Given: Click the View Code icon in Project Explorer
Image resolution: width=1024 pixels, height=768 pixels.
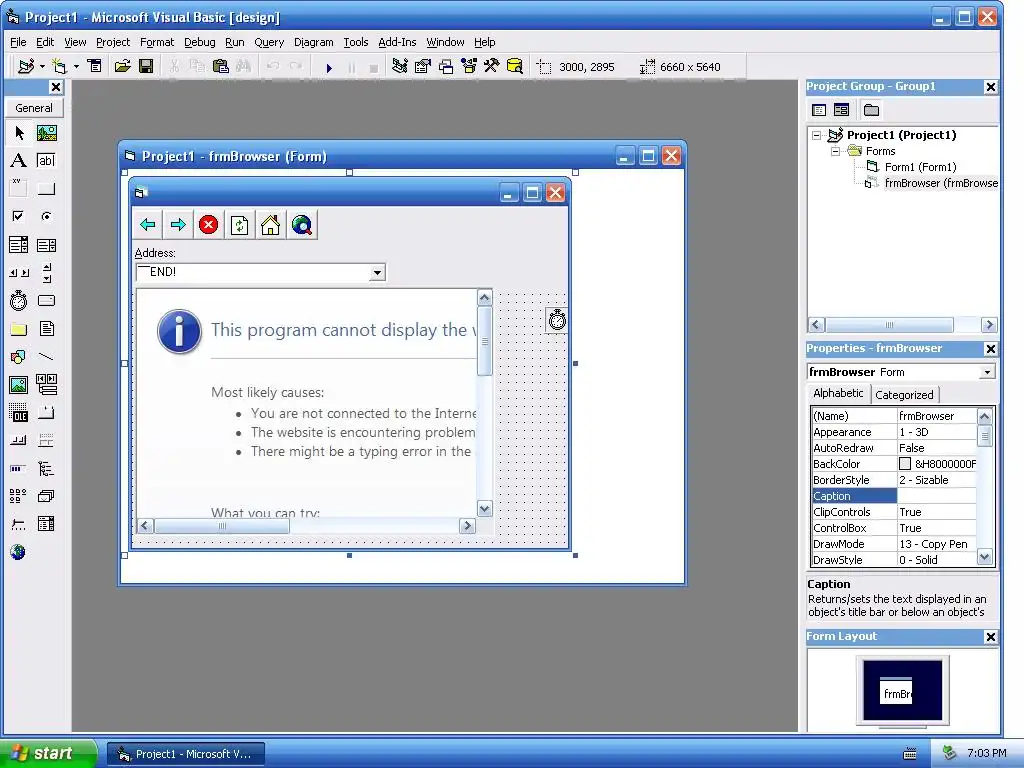Looking at the screenshot, I should click(819, 110).
